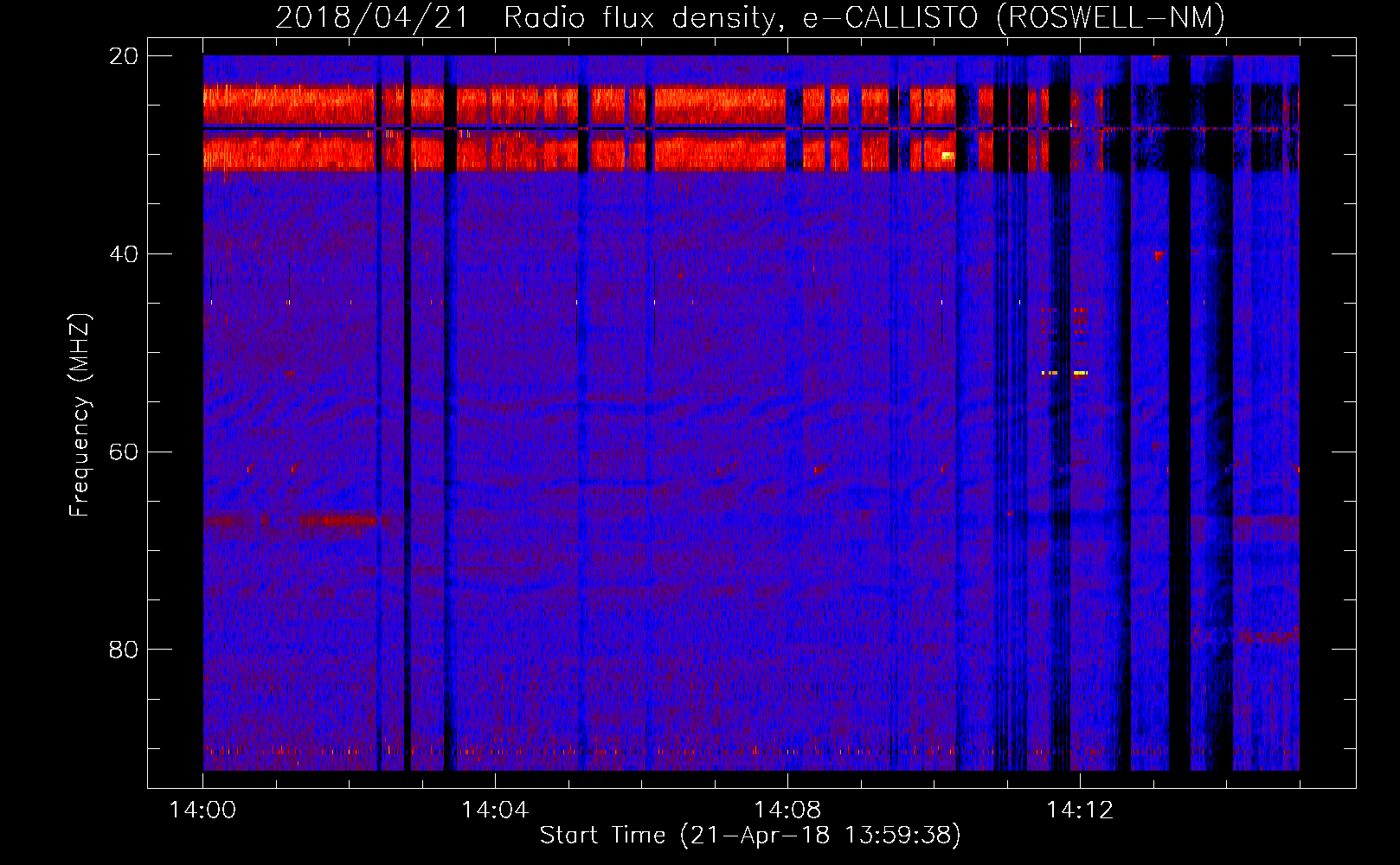Click the 'Start Time (21-Apr-18 13:59:38)' label

pos(750,836)
